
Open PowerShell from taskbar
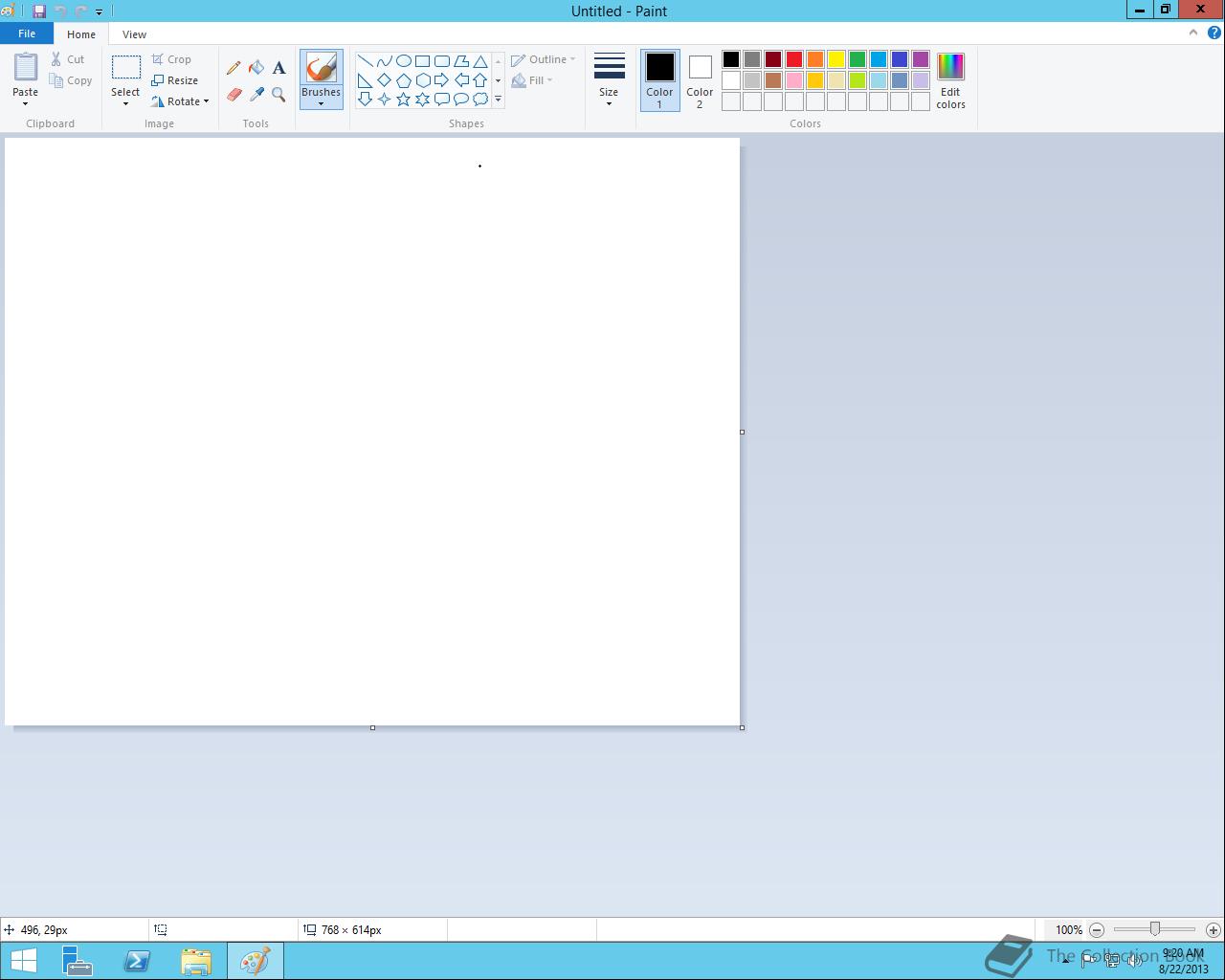137,961
